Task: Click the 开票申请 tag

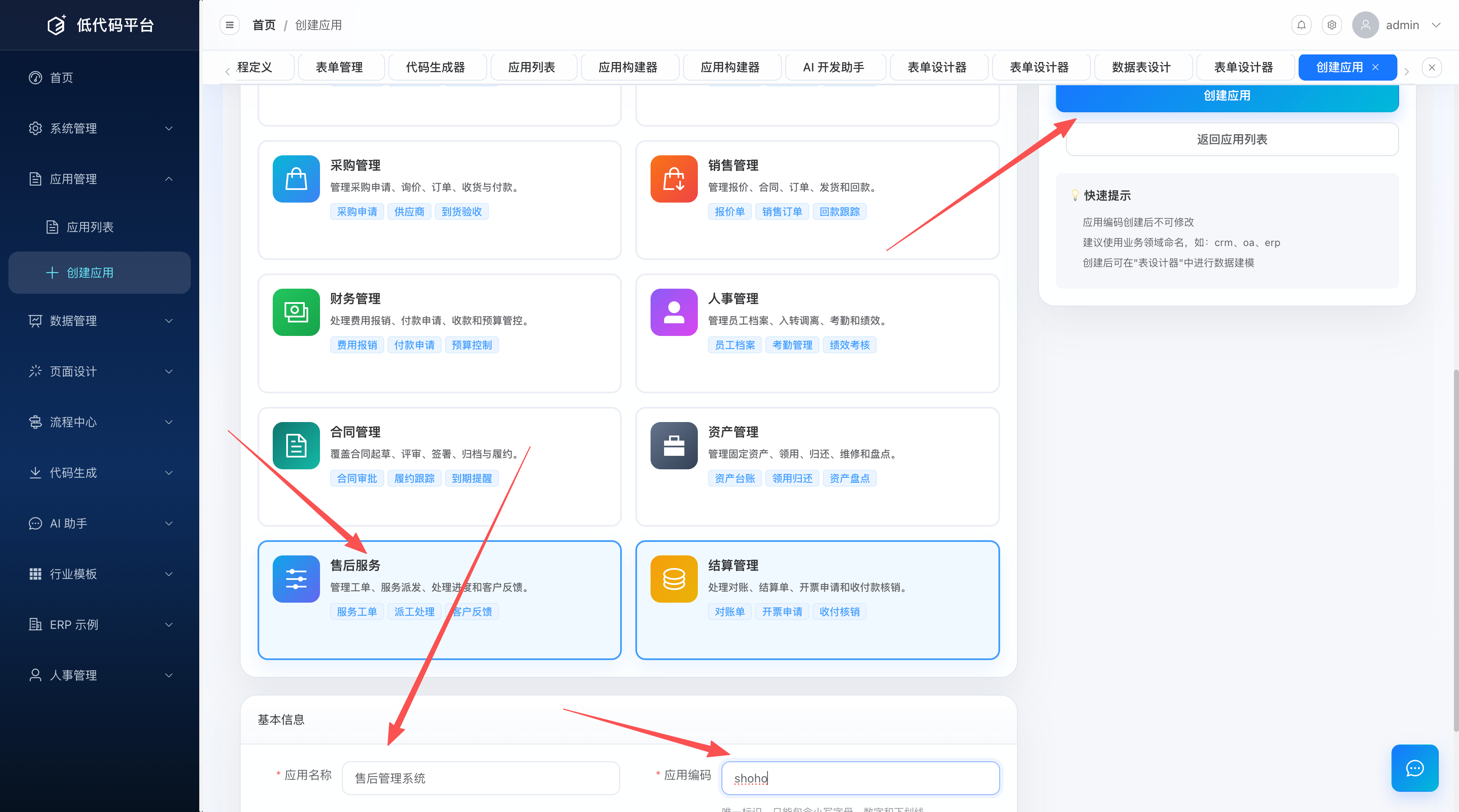Action: [781, 612]
